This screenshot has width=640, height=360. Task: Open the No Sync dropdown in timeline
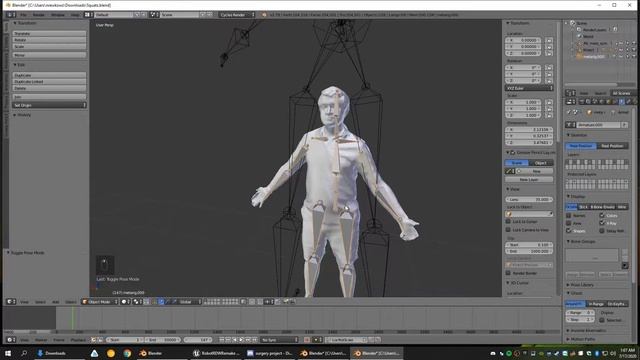click(x=280, y=340)
